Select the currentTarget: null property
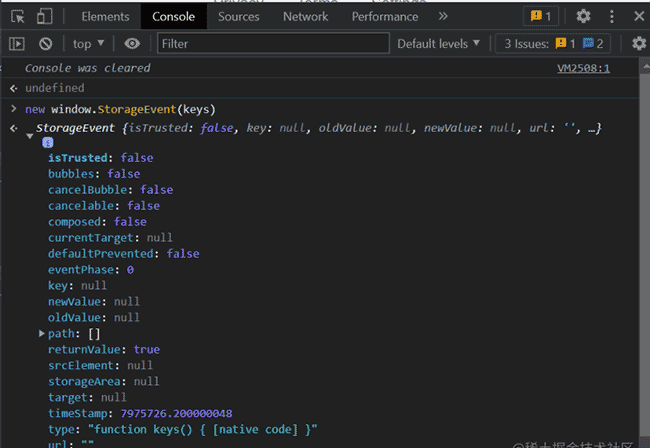Image resolution: width=650 pixels, height=448 pixels. [110, 237]
